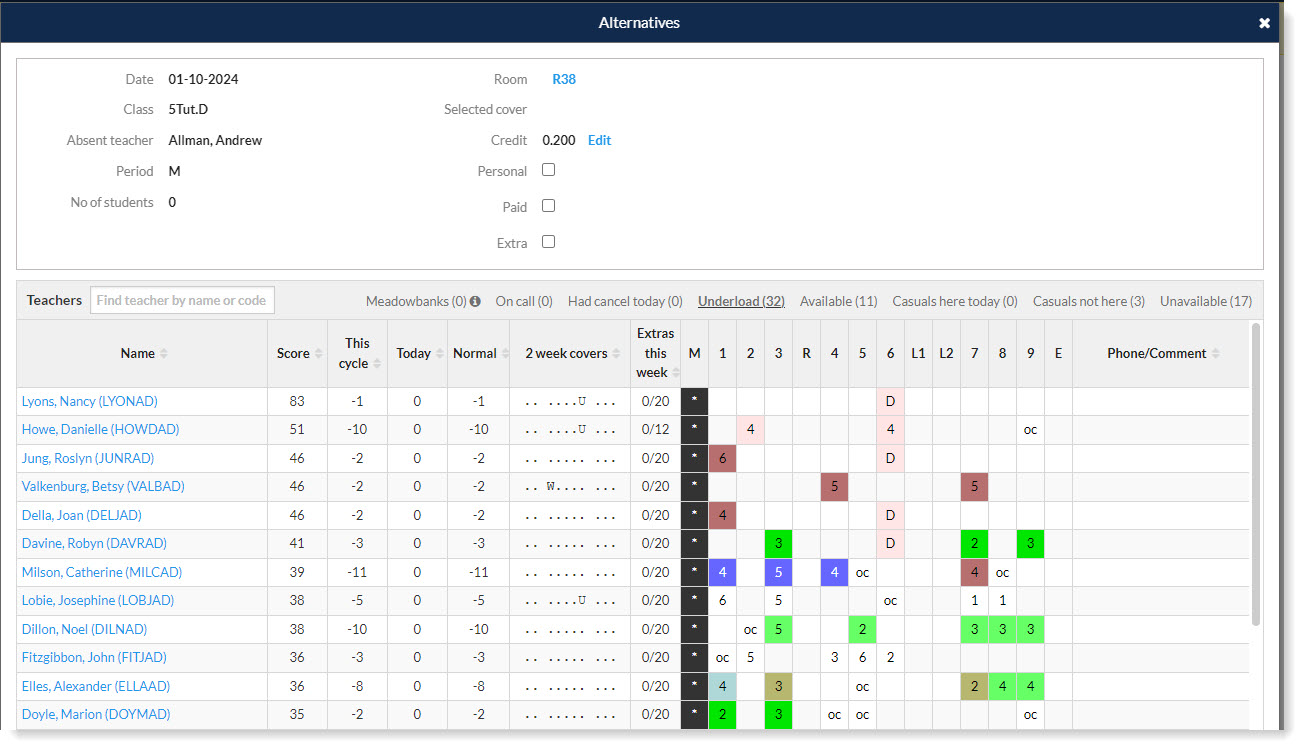Viewport: 1304px width, 750px height.
Task: Enable the Paid checkbox
Action: coord(548,206)
